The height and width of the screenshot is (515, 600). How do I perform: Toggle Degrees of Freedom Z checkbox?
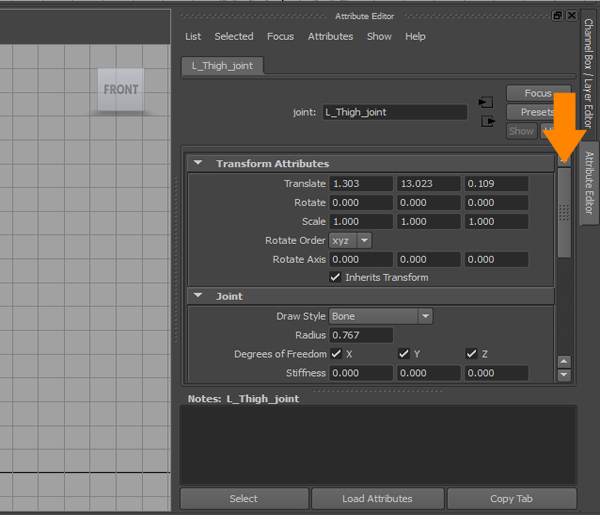tap(471, 354)
